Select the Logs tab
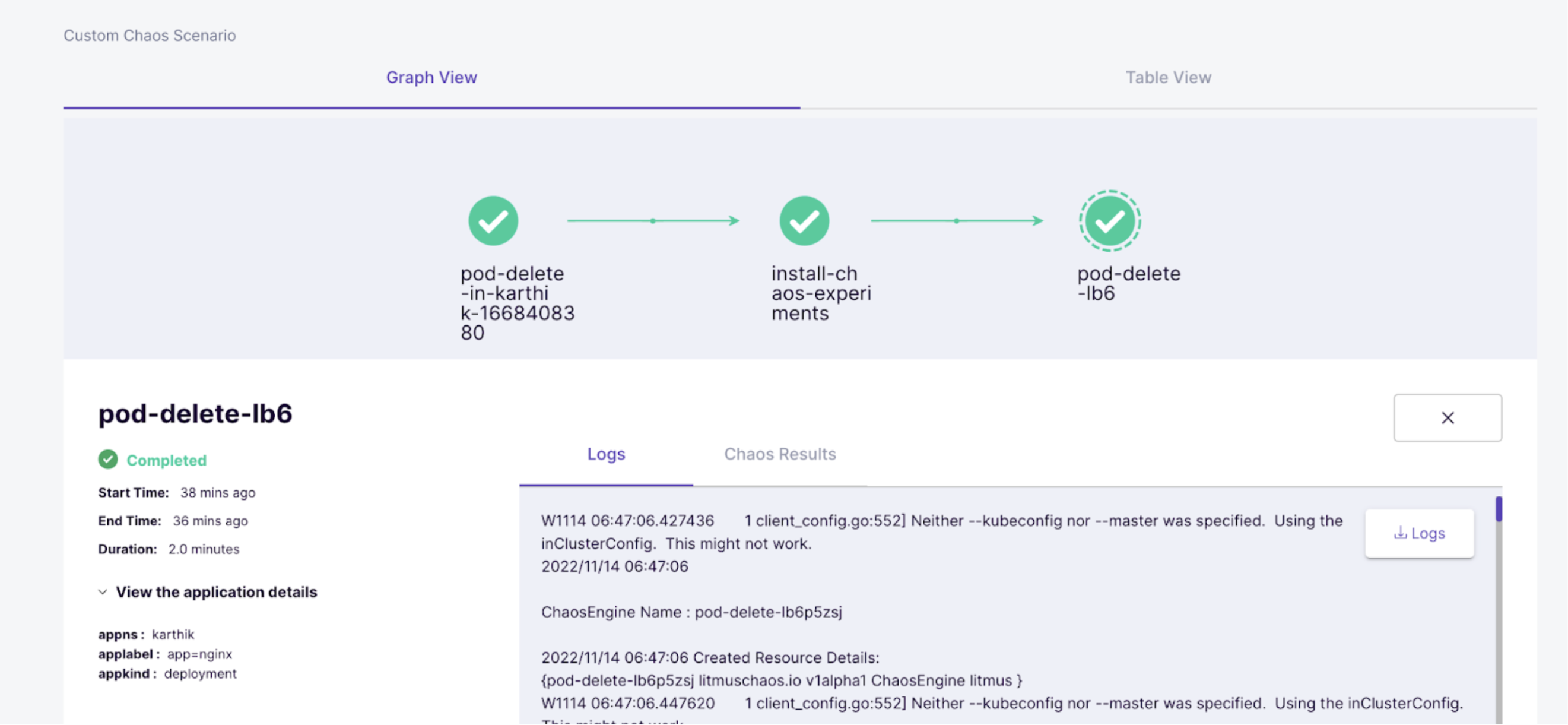This screenshot has height=725, width=1568. pos(605,454)
